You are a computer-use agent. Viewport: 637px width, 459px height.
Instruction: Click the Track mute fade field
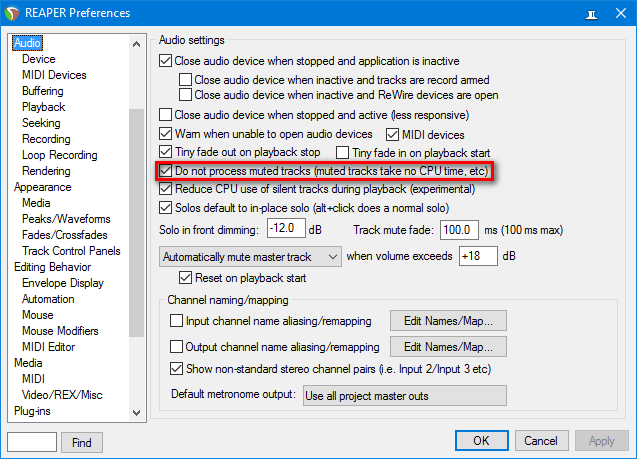(461, 230)
